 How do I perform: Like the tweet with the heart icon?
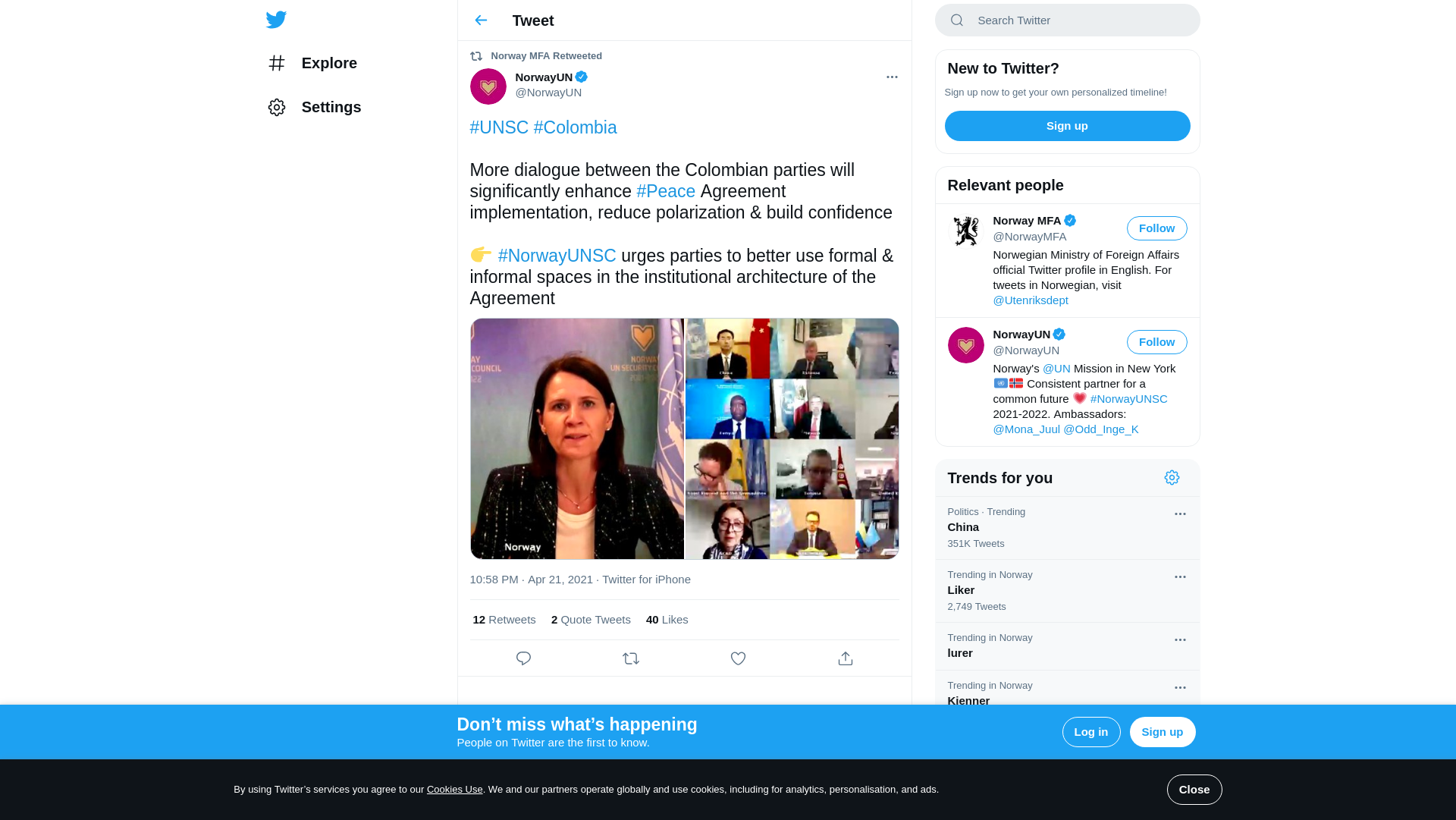(x=738, y=658)
